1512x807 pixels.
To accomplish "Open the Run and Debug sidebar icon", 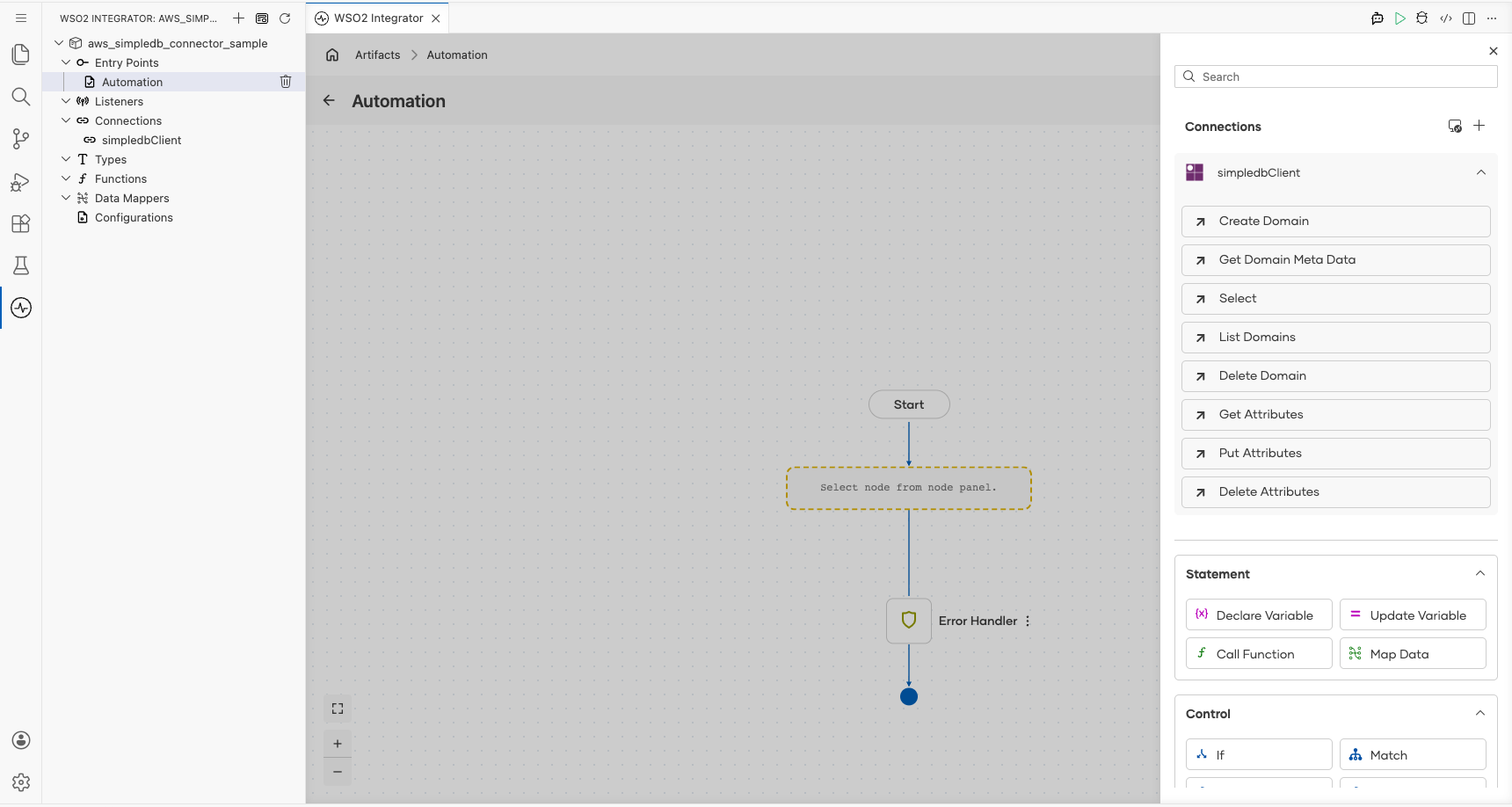I will [x=21, y=181].
